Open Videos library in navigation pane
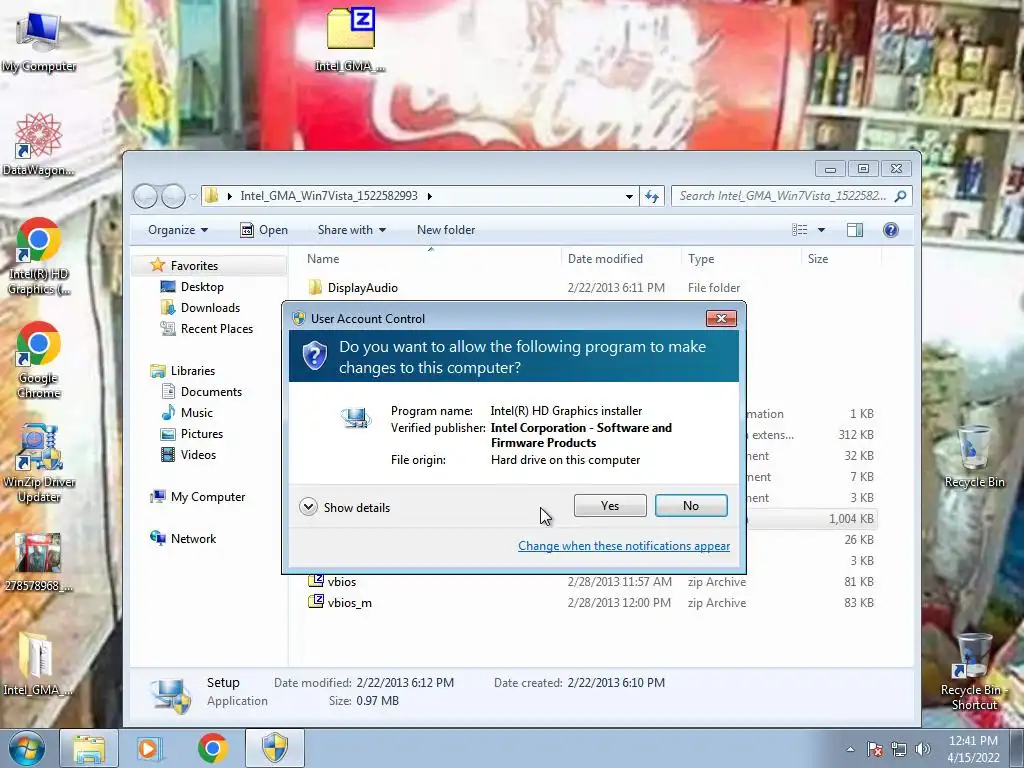This screenshot has width=1024, height=768. click(198, 455)
